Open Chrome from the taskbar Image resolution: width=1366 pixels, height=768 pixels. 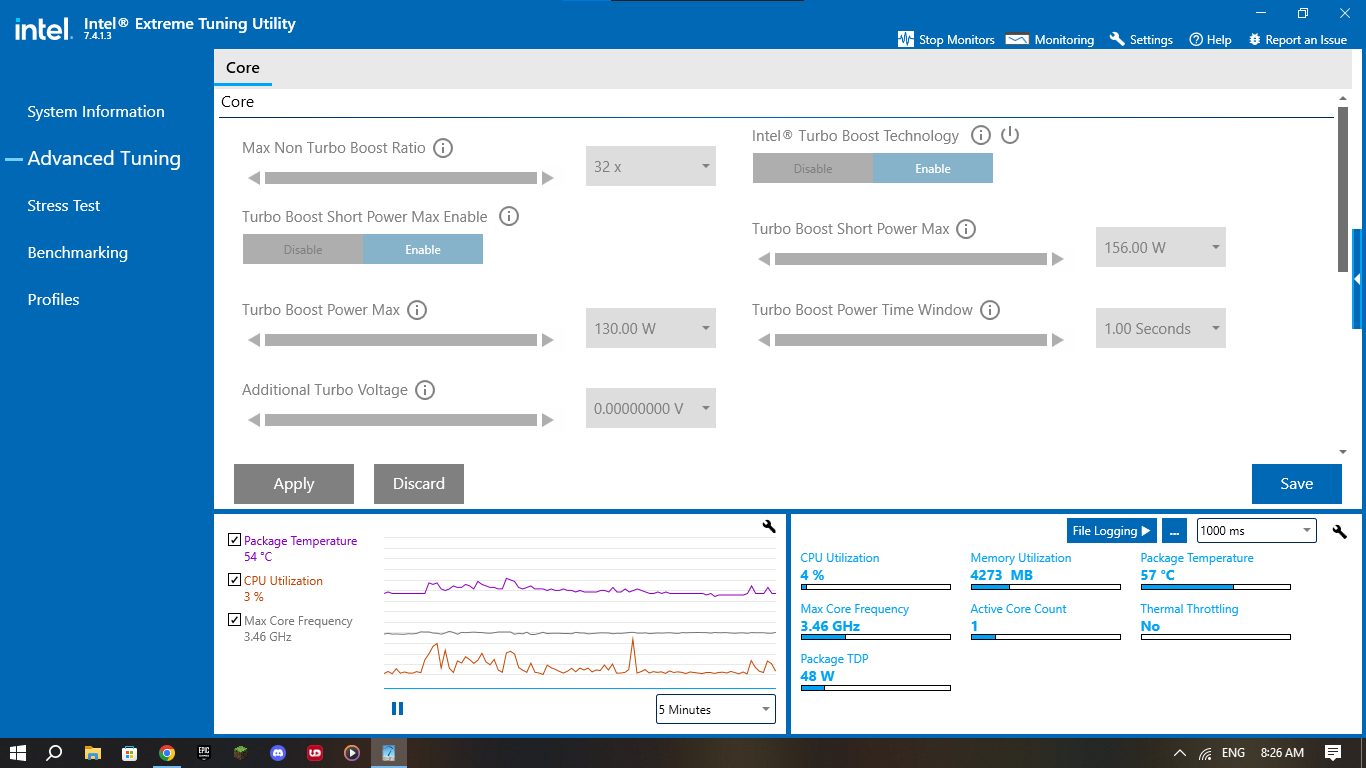[167, 753]
